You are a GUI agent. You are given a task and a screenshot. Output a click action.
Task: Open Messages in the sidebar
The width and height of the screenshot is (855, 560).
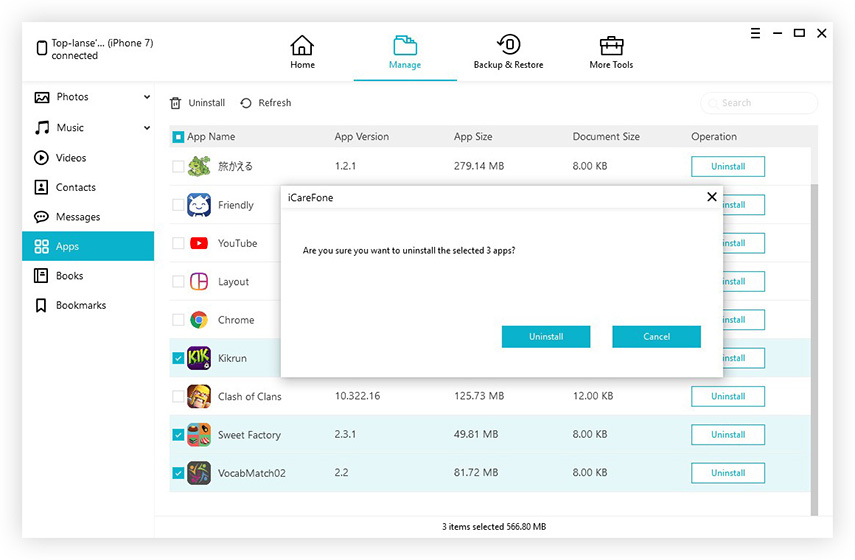77,217
